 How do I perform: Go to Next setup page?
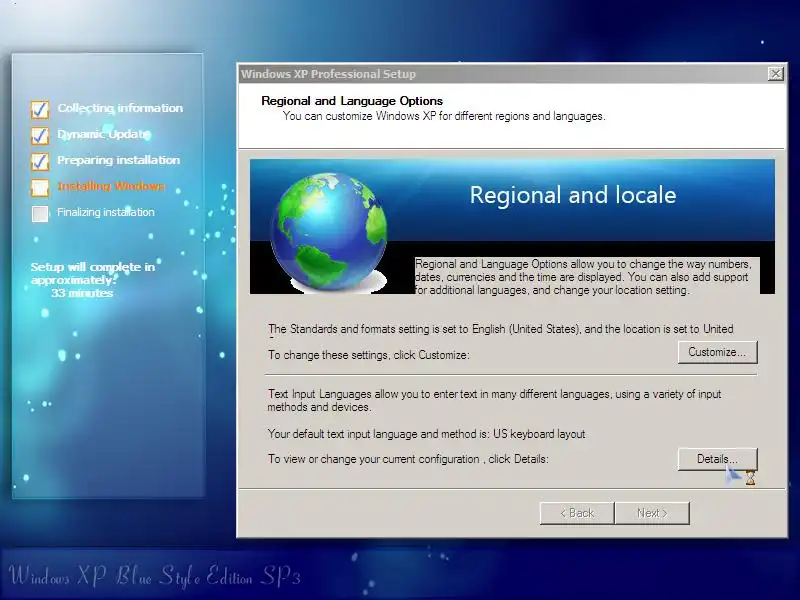[652, 513]
